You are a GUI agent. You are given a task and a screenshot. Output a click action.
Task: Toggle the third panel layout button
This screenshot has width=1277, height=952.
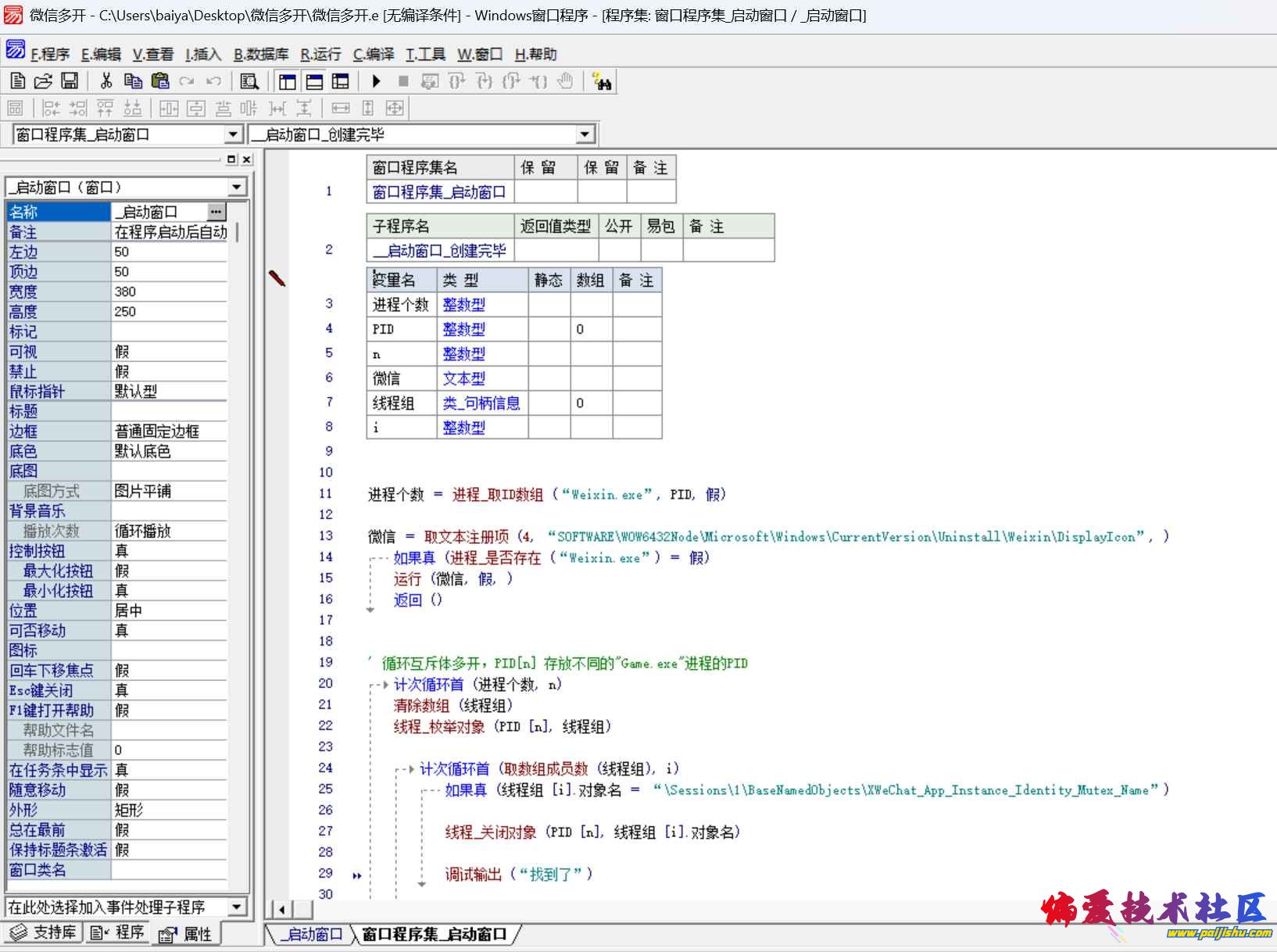tap(341, 81)
